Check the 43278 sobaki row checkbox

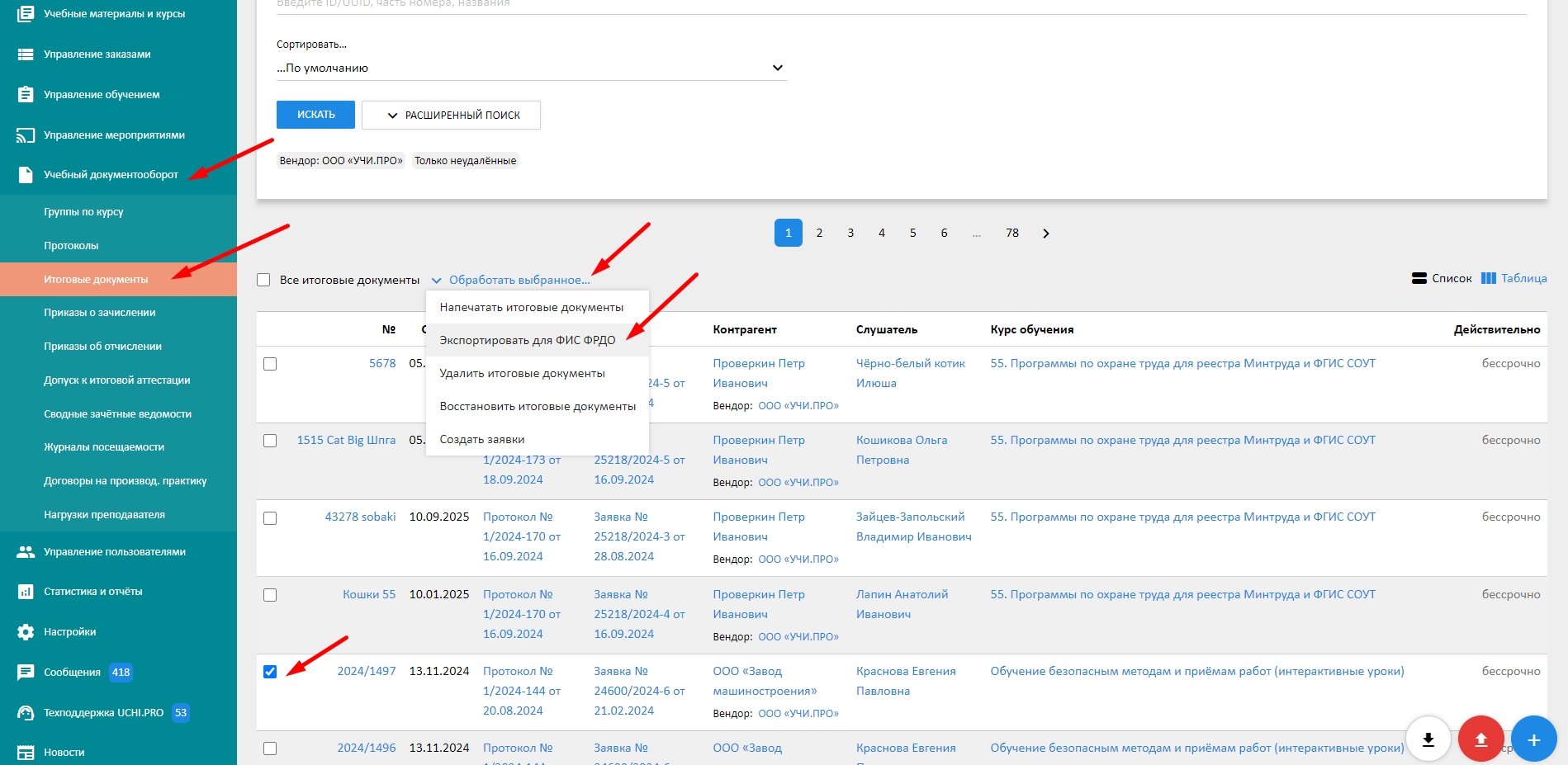click(270, 518)
